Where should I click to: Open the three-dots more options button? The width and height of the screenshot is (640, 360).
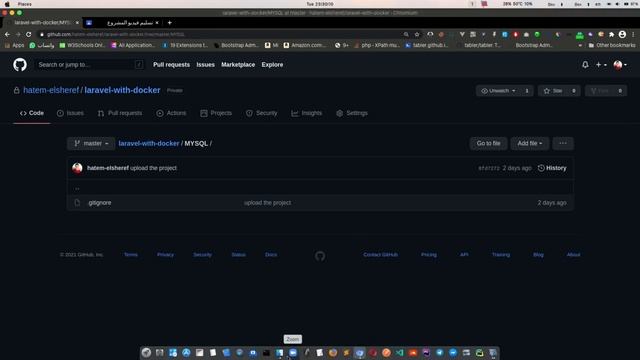pos(563,143)
